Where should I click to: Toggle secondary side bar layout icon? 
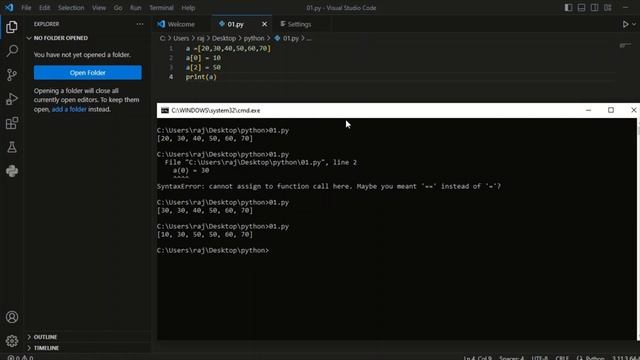coord(595,8)
